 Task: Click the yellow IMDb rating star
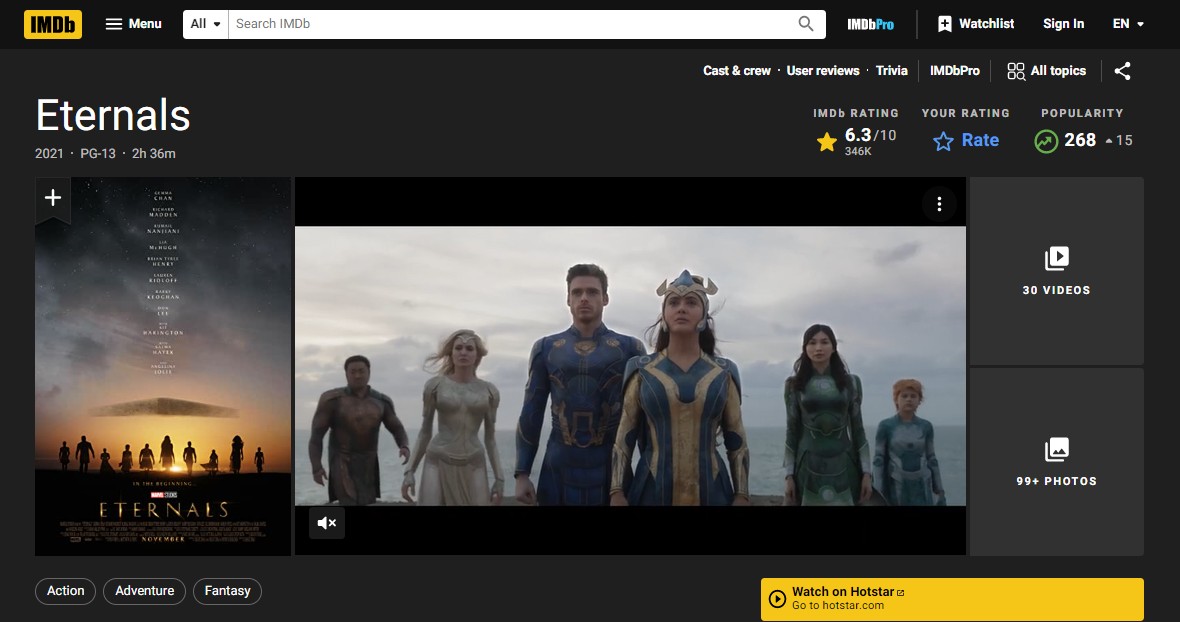826,141
